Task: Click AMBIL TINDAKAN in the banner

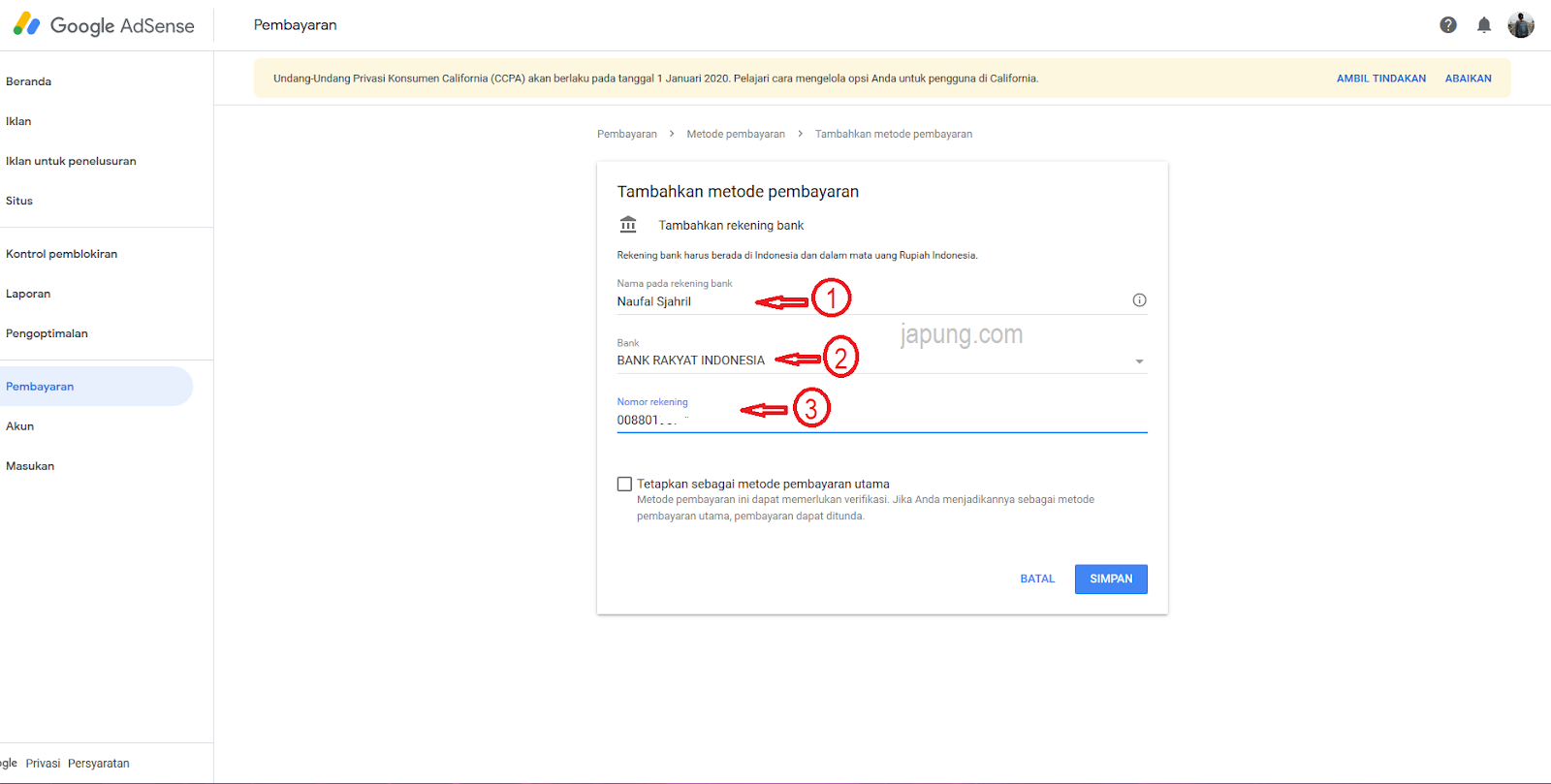Action: (1381, 78)
